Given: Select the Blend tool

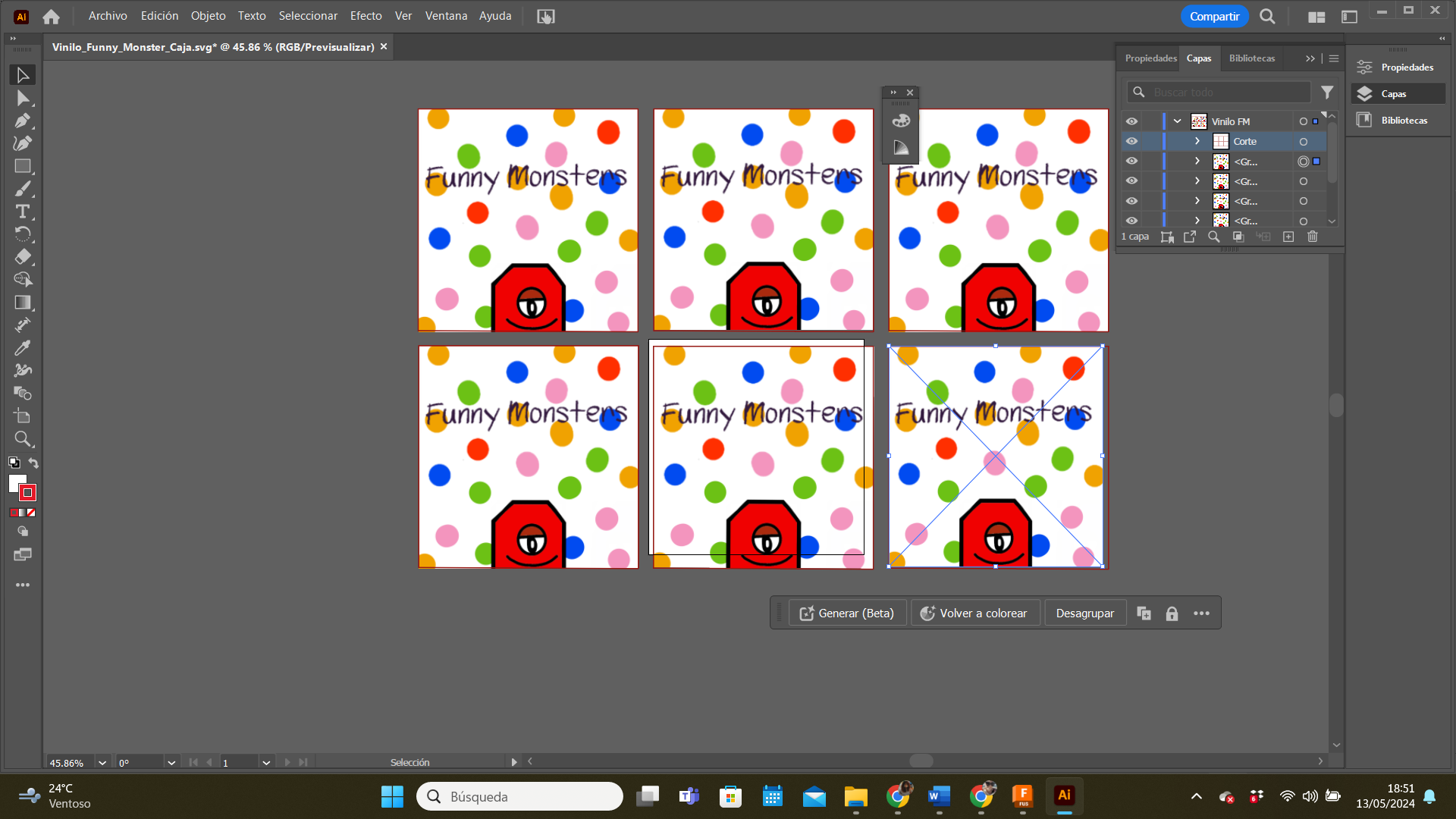Looking at the screenshot, I should click(23, 394).
